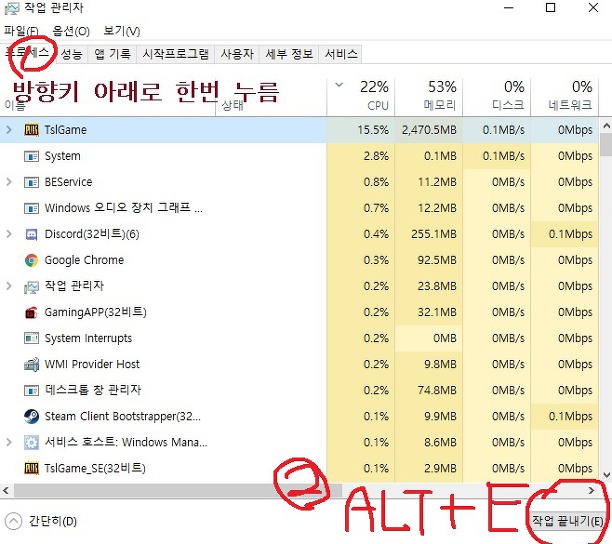This screenshot has height=544, width=612.
Task: Sort processes by CPU column
Action: pyautogui.click(x=374, y=95)
